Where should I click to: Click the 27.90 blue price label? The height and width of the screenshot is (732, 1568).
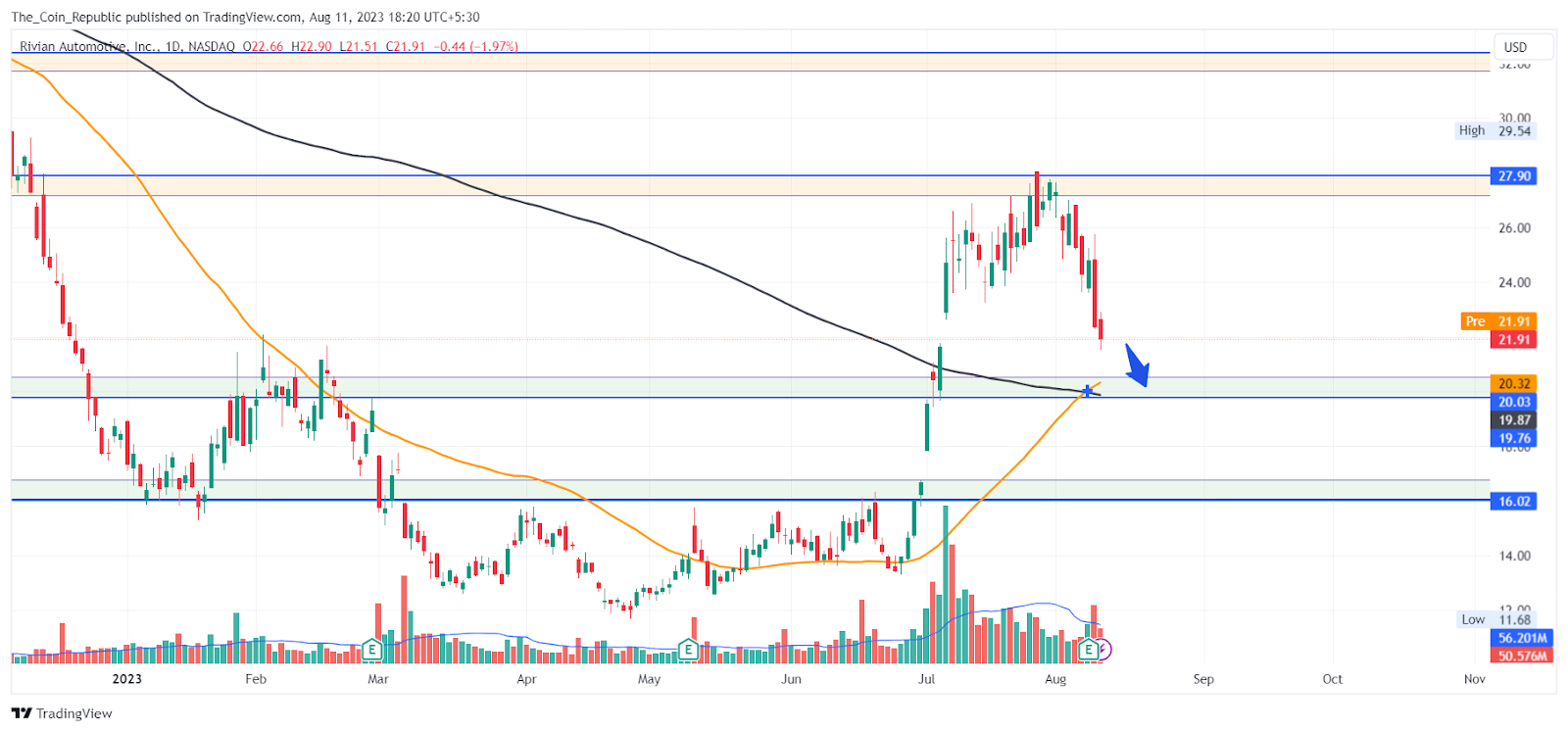pyautogui.click(x=1514, y=176)
